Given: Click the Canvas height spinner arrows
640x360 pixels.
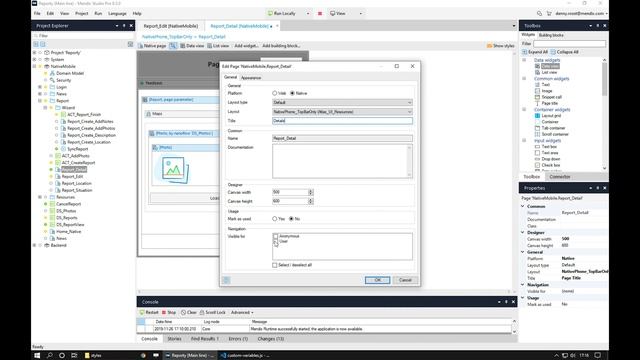Looking at the screenshot, I should 311,201.
